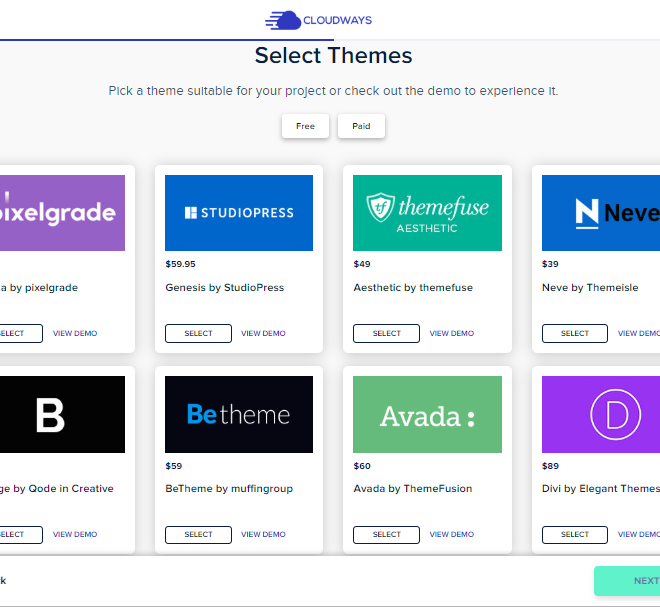
Task: Select the pixelgrade theme
Action: coord(21,333)
